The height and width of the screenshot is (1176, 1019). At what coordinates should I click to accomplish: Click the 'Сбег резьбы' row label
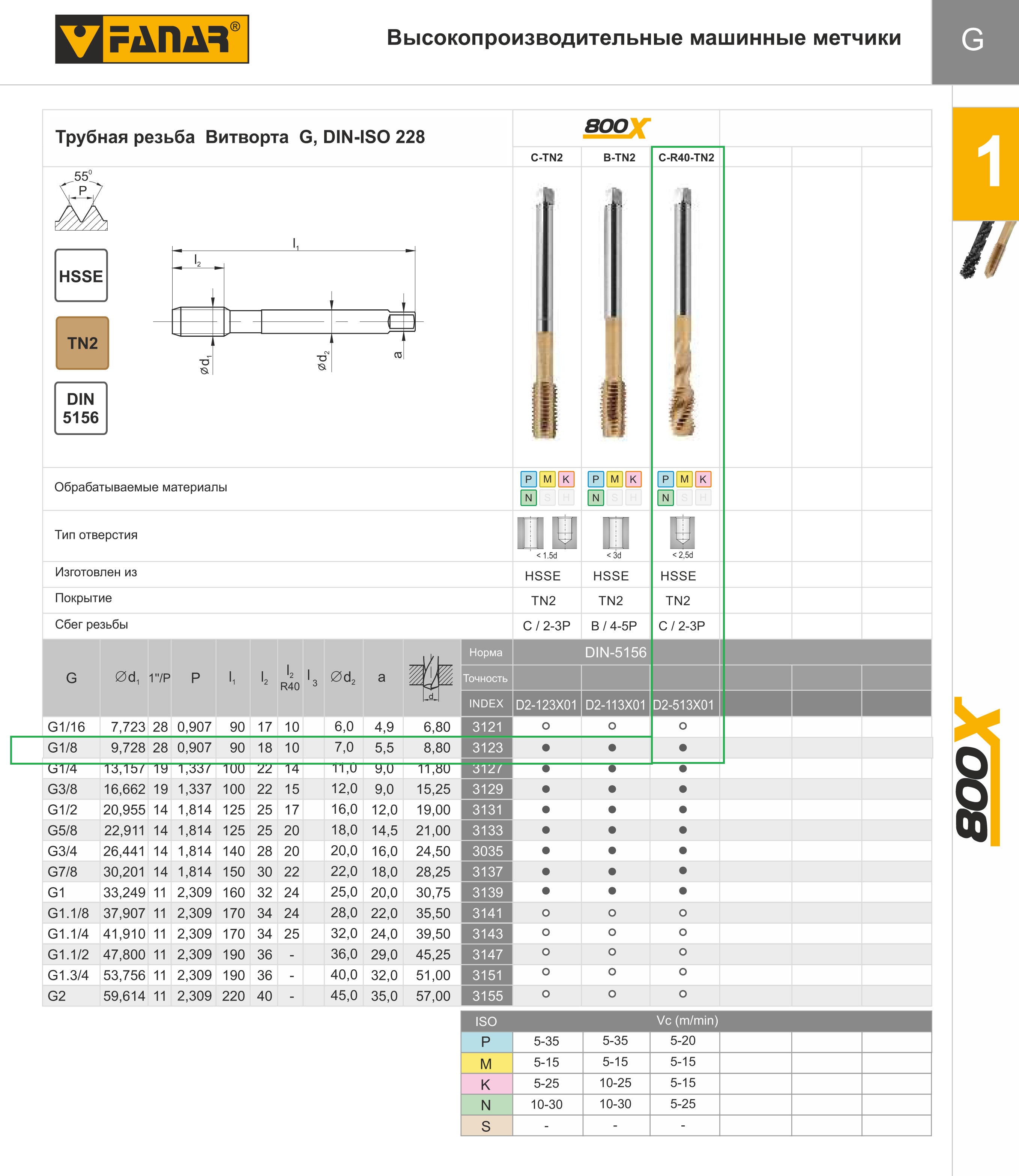(x=91, y=624)
